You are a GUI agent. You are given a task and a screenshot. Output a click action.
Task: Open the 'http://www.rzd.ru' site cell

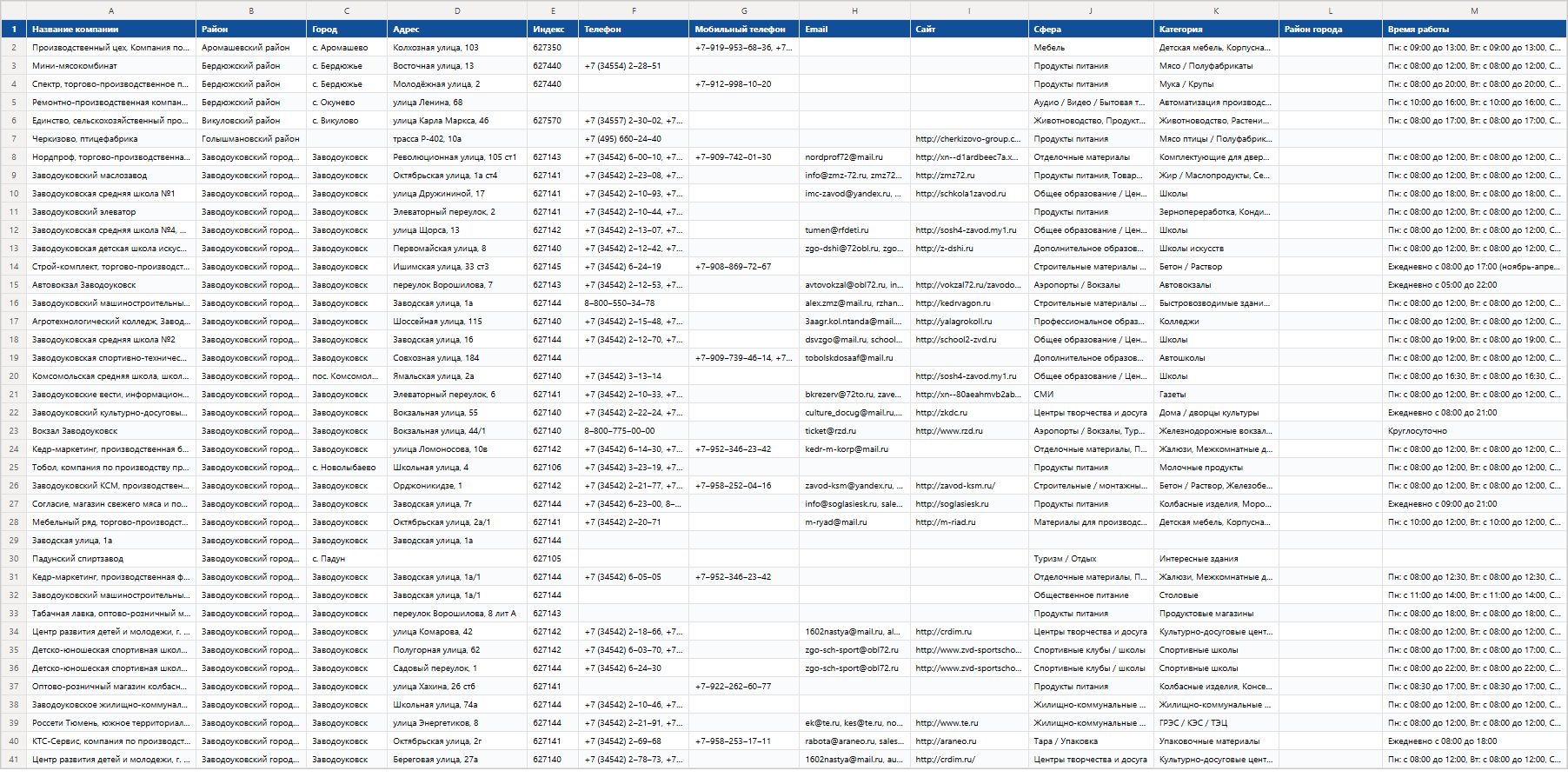point(969,431)
